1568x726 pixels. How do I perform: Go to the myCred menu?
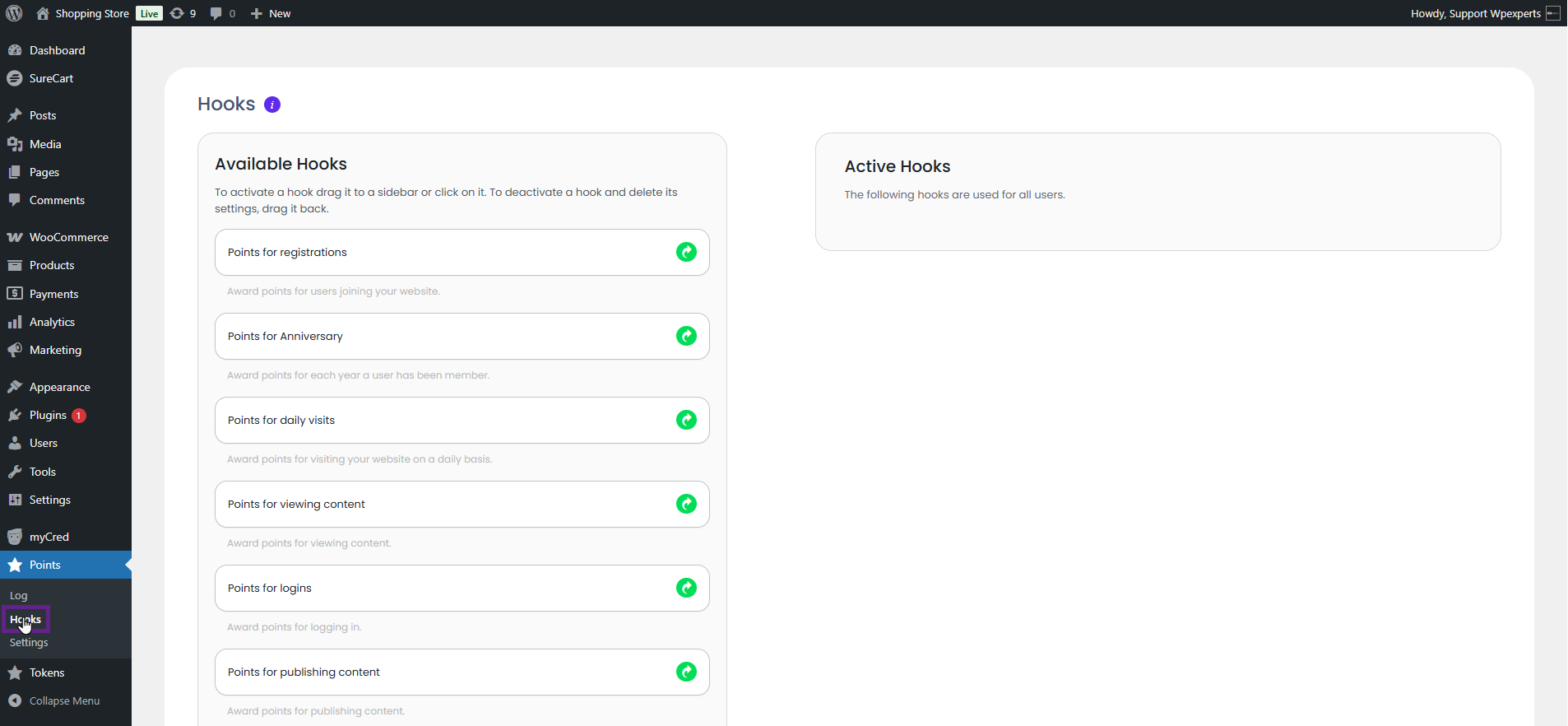49,537
